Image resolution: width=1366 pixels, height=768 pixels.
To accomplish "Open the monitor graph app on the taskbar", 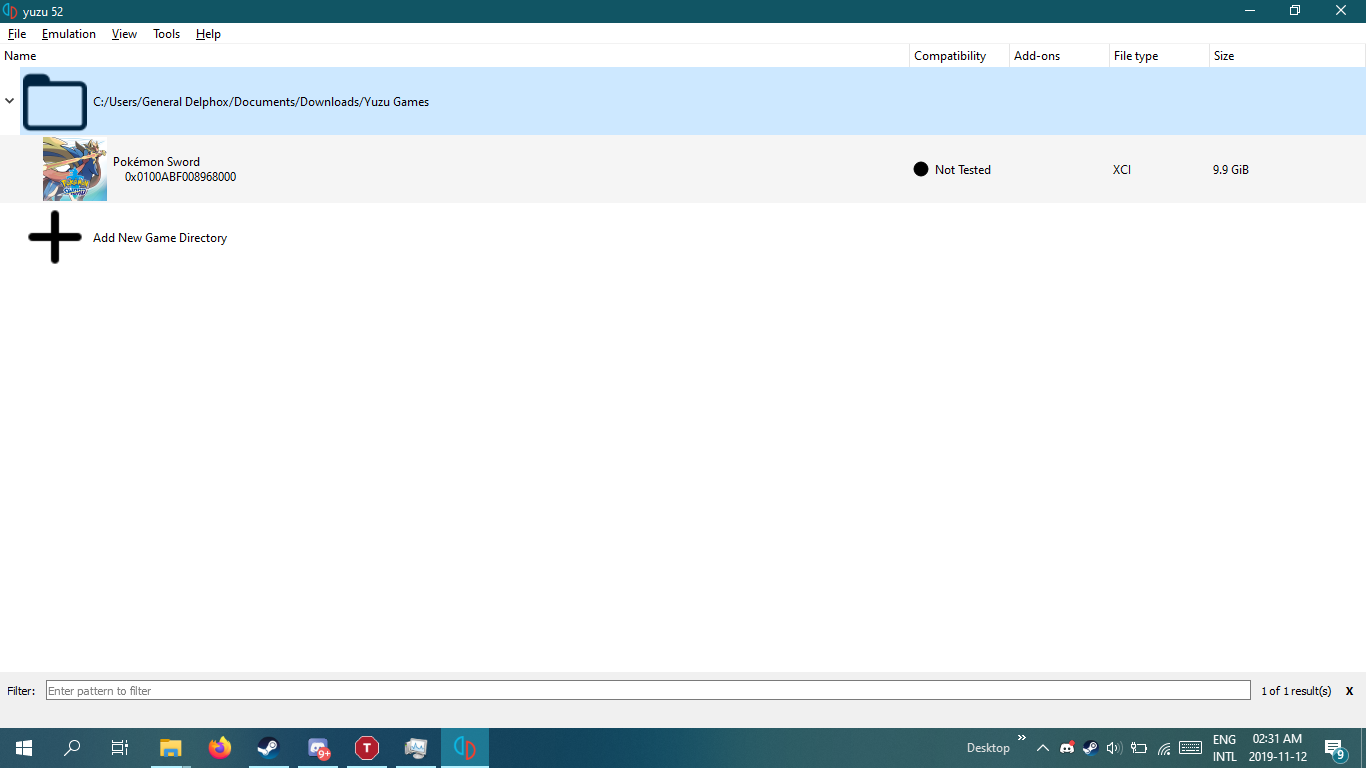I will pyautogui.click(x=416, y=748).
